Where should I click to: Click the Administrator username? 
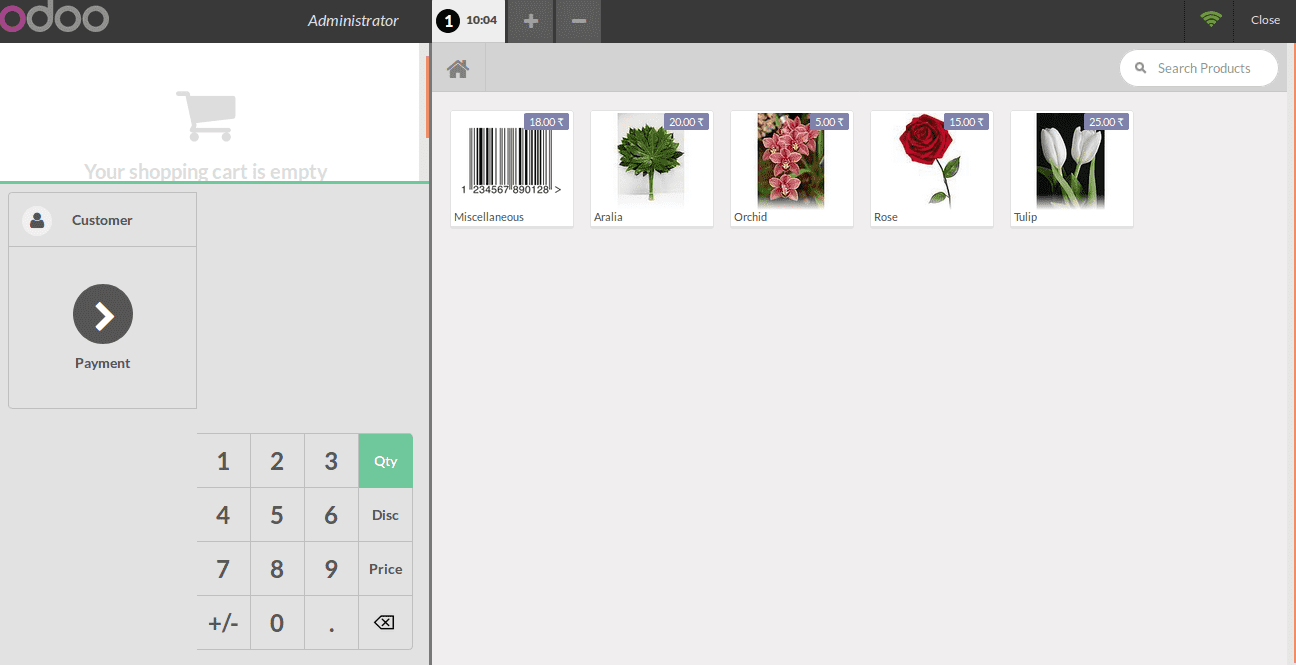353,20
